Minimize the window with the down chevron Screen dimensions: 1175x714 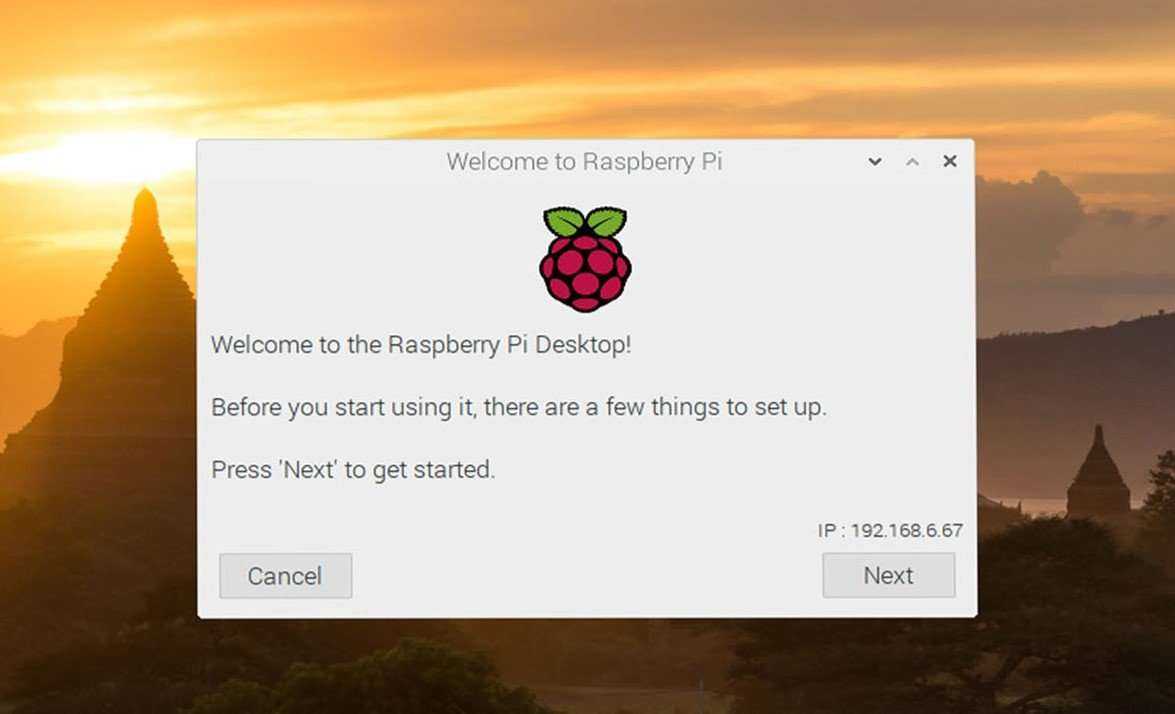click(x=875, y=161)
